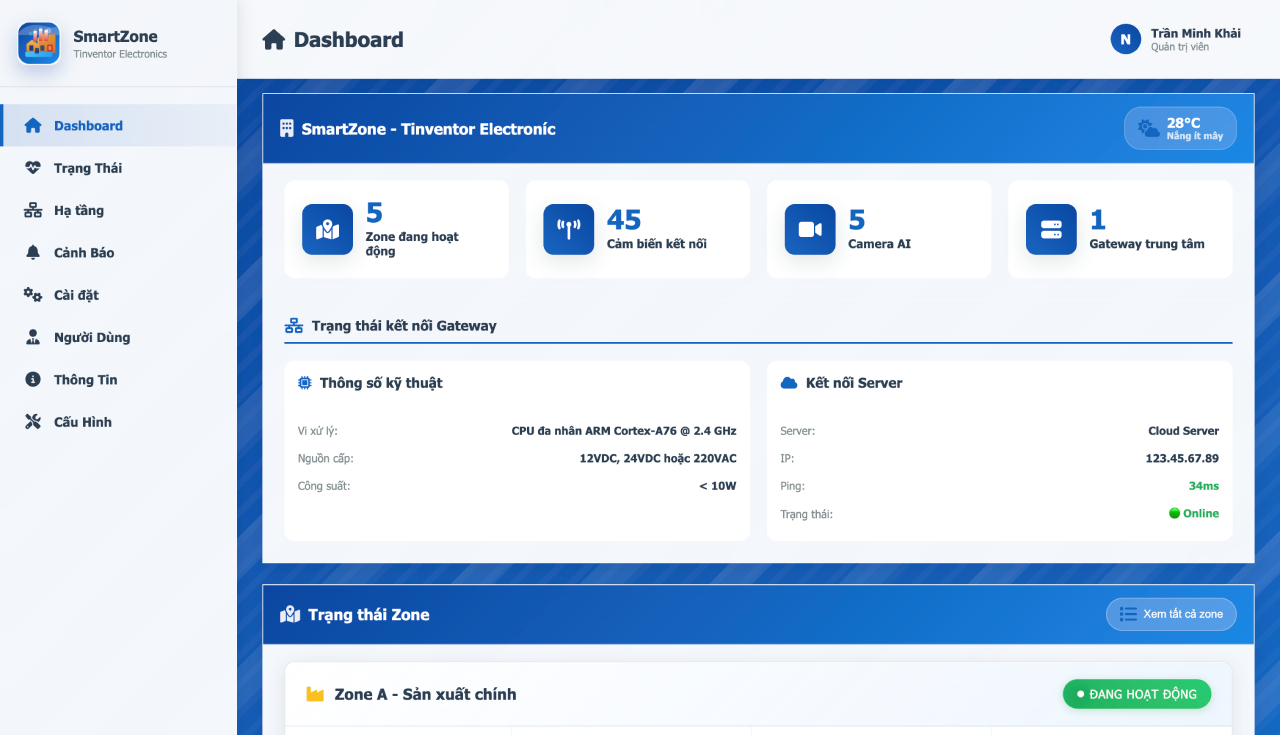The image size is (1280, 735).
Task: Click the ĐANG HOẠT ĐỘNG status badge
Action: (x=1136, y=694)
